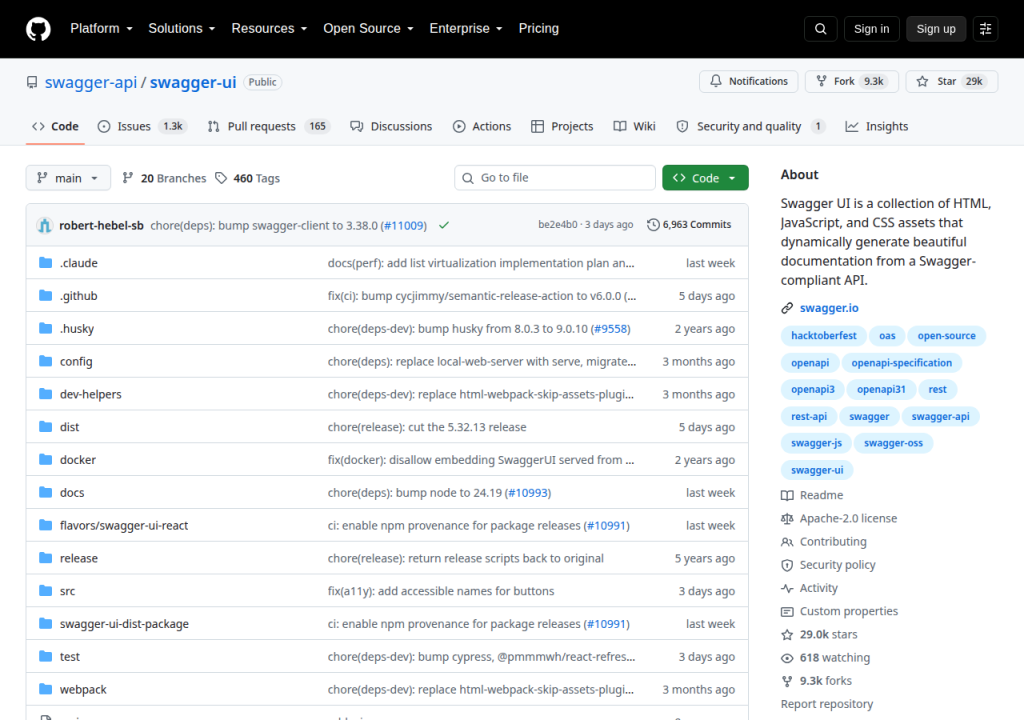Select the swagger-oss topic tag
Image resolution: width=1024 pixels, height=720 pixels.
[x=893, y=443]
